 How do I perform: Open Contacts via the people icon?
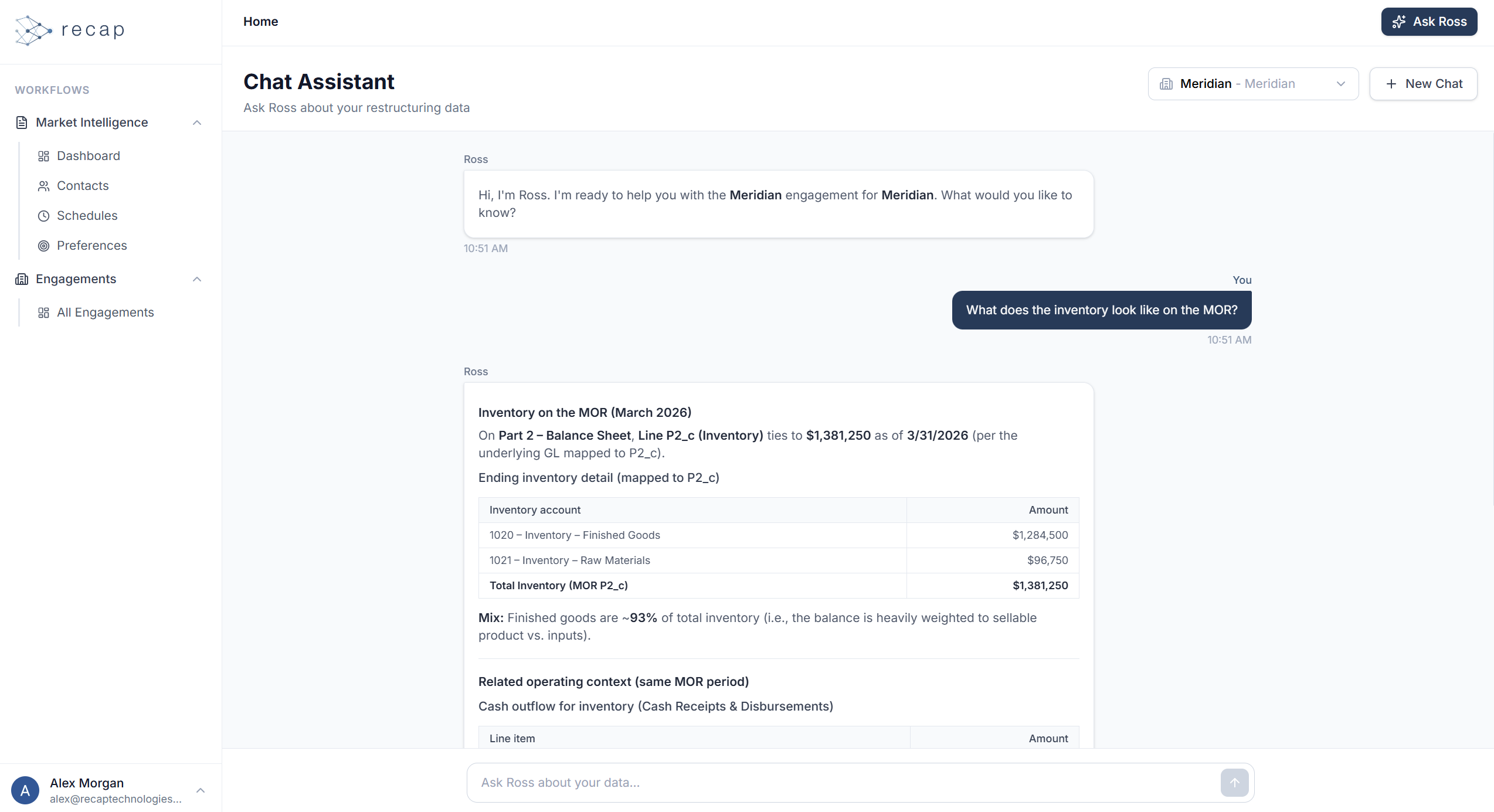(43, 186)
